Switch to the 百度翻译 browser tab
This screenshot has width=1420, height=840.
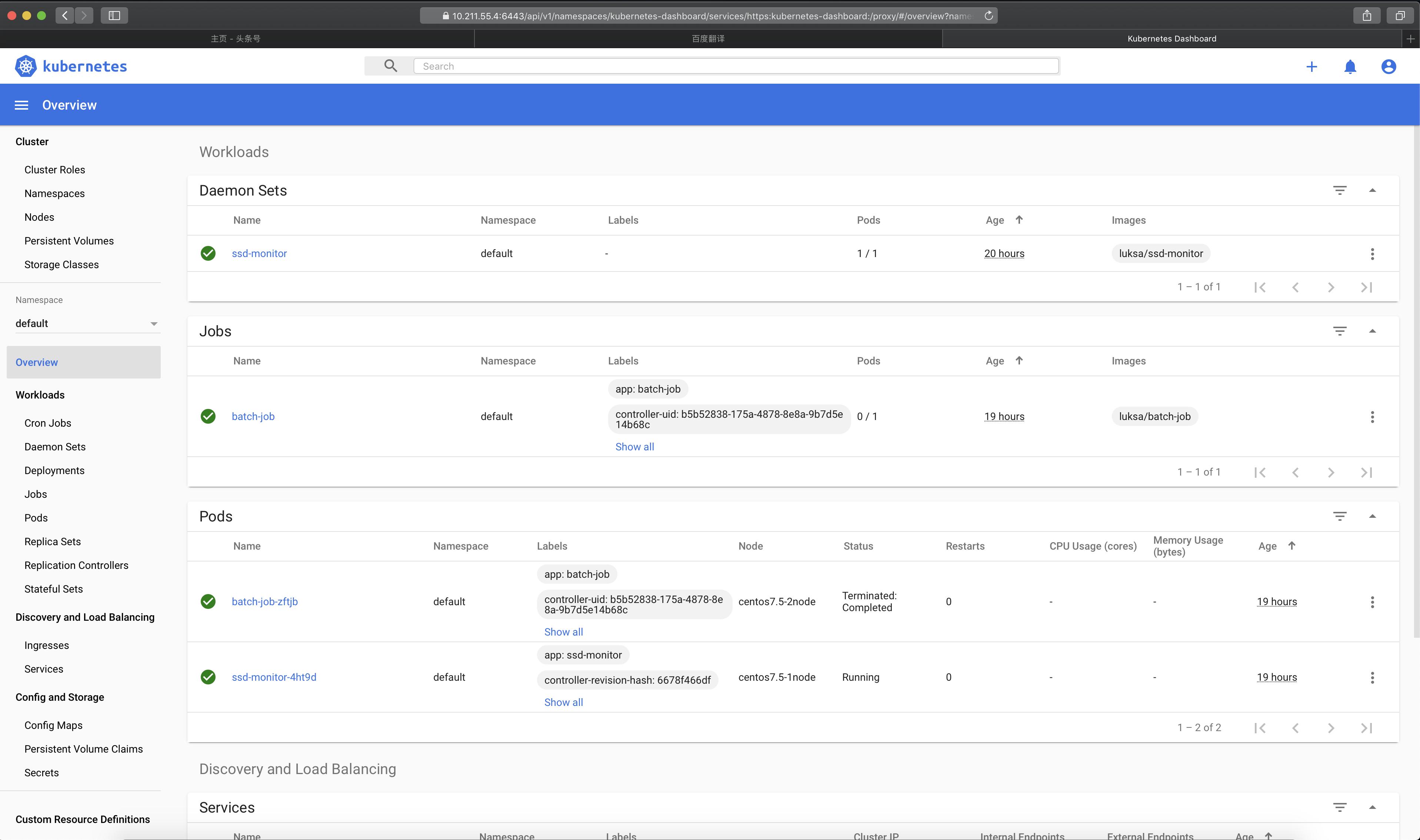point(708,39)
